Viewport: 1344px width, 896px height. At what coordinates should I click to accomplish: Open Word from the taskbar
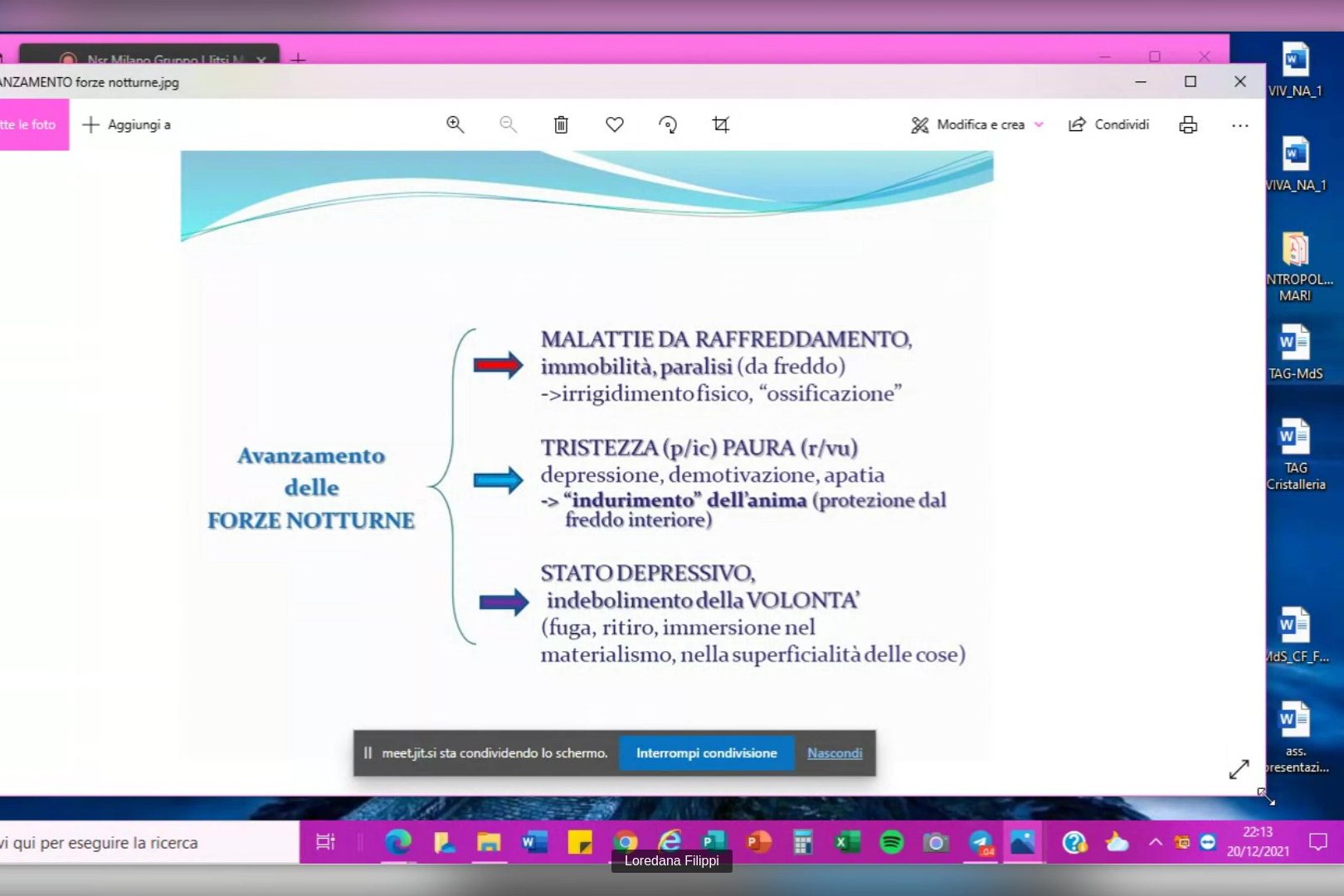point(533,842)
